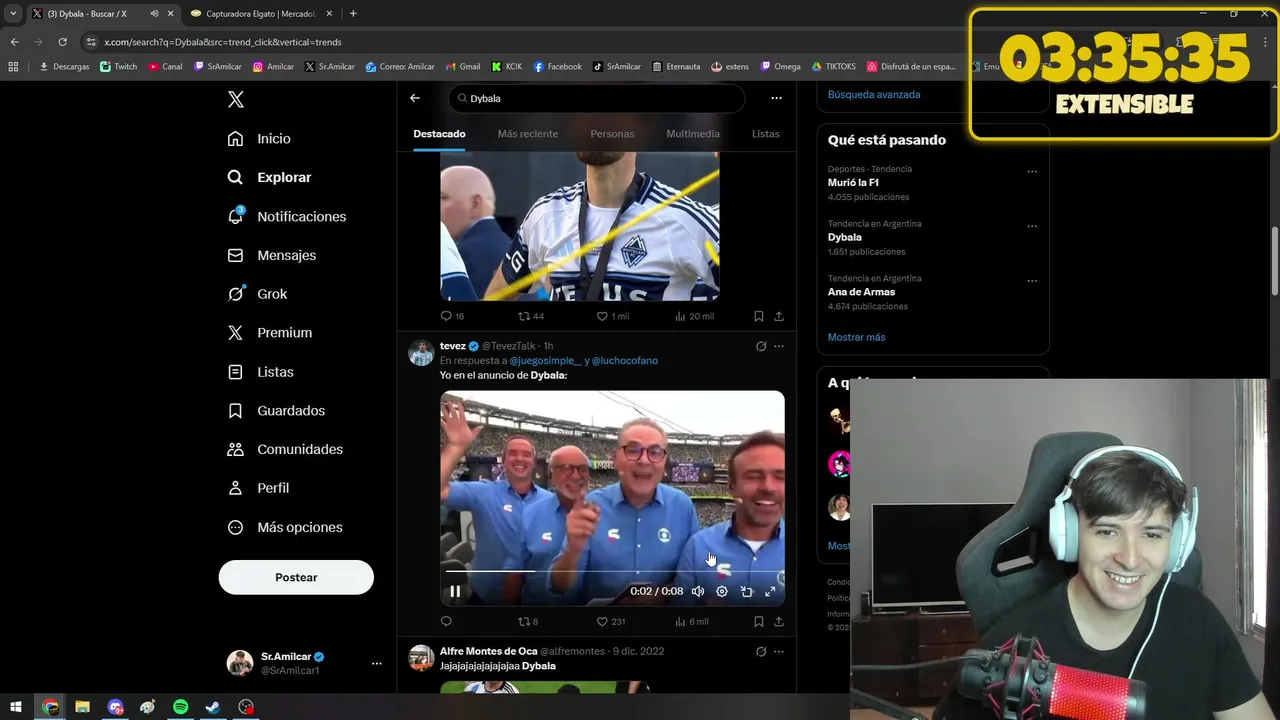Click the page vertical scrollbar
1280x720 pixels.
tap(1274, 260)
